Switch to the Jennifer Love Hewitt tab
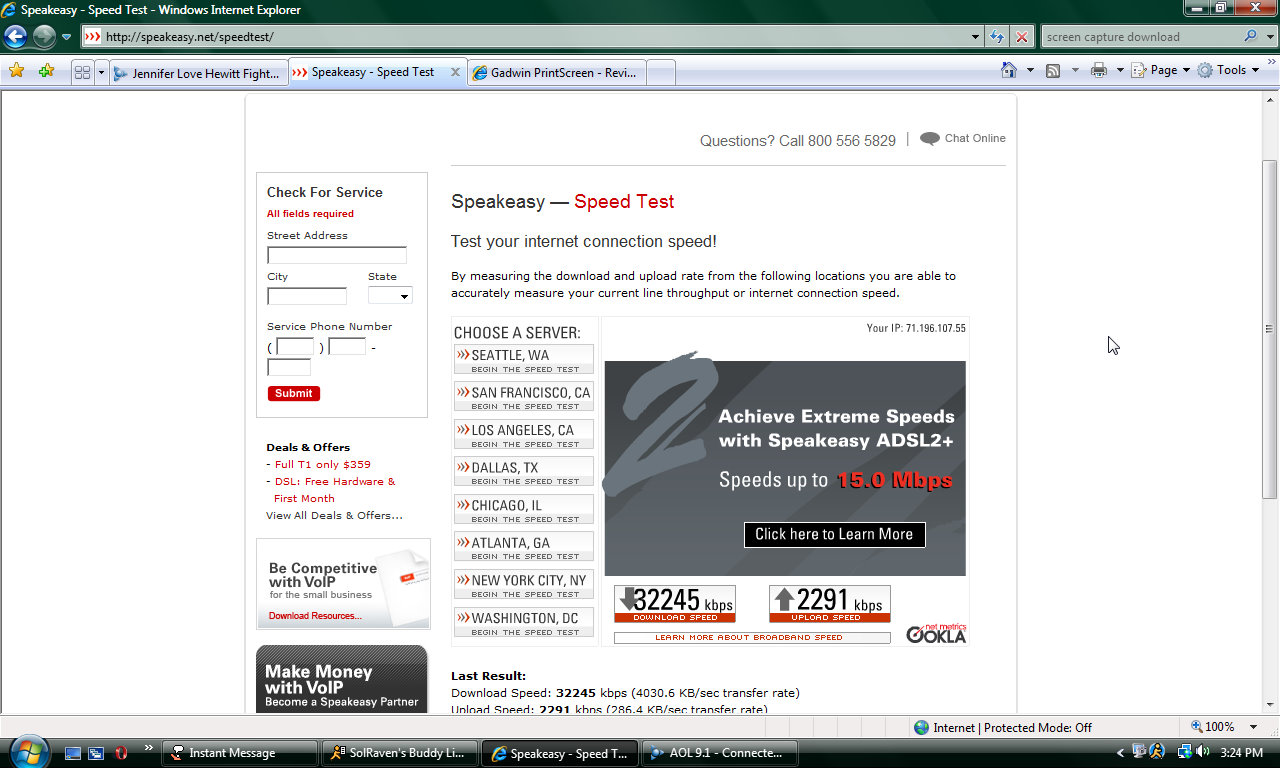This screenshot has width=1280, height=768. (x=198, y=73)
